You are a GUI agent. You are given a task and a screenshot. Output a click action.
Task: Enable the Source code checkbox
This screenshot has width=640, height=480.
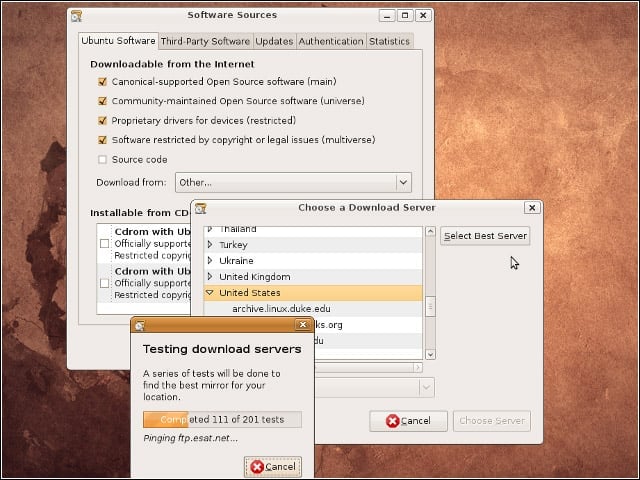tap(102, 159)
